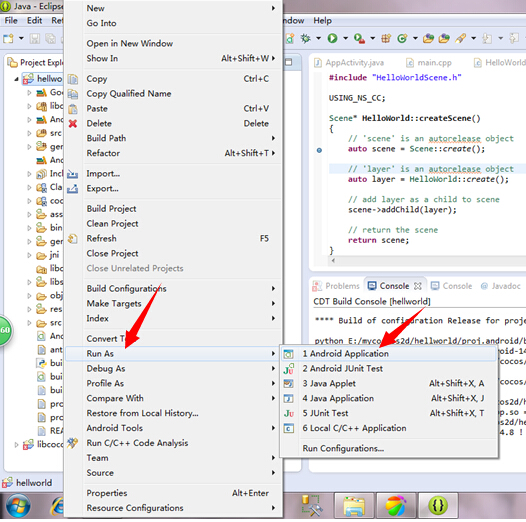Viewport: 526px width, 522px height.
Task: Click the Paste clipboard icon
Action: coord(73,109)
